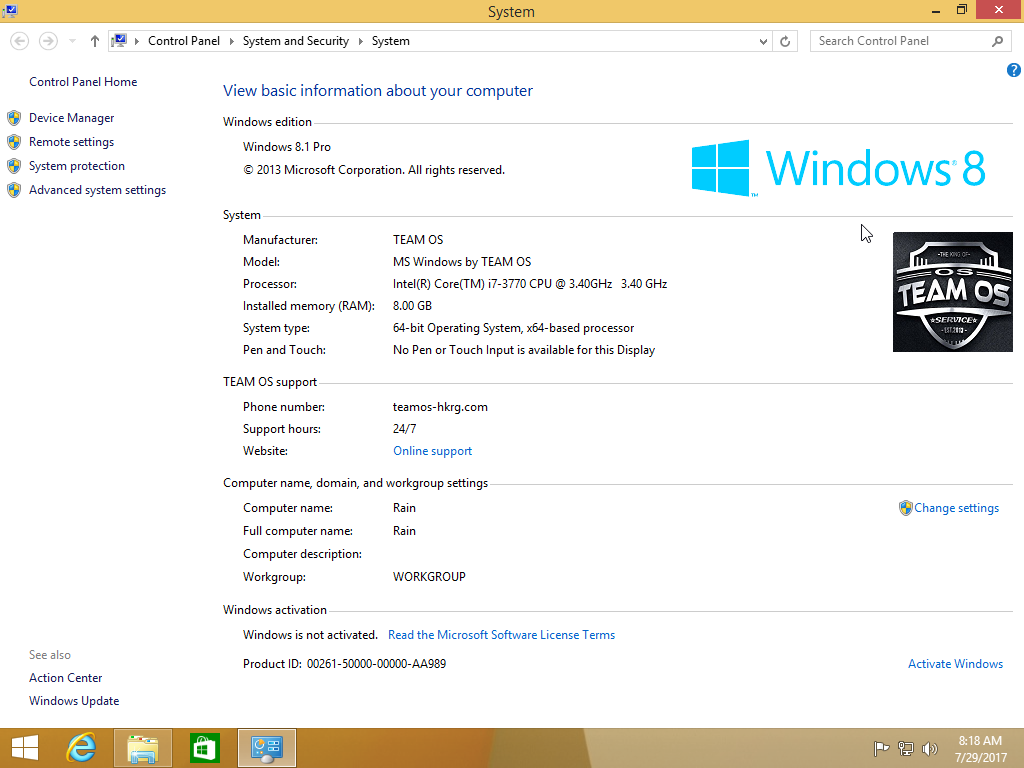Read the Microsoft Software License Terms
The width and height of the screenshot is (1024, 768).
501,635
